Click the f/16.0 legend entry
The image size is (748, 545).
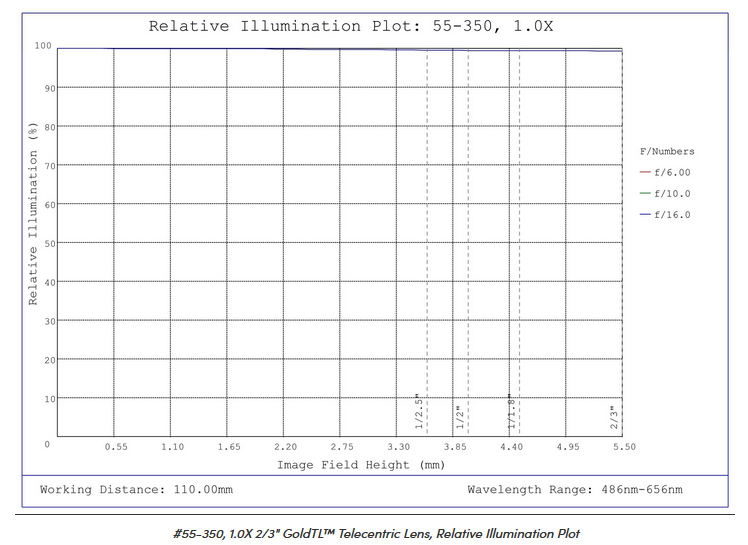click(x=672, y=214)
